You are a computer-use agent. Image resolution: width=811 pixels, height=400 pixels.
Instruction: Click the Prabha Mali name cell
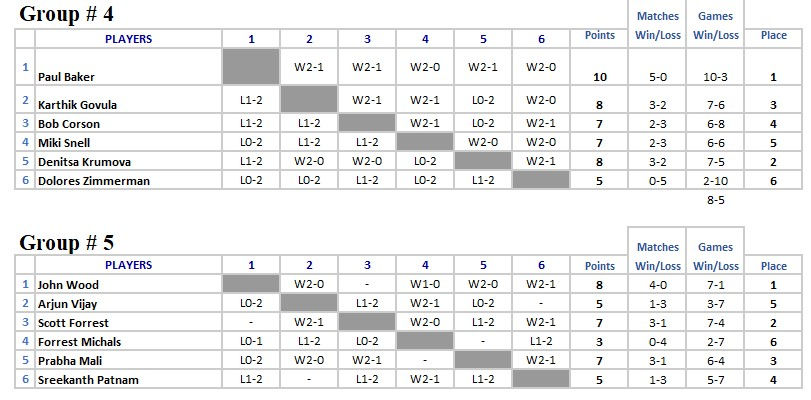click(x=69, y=361)
